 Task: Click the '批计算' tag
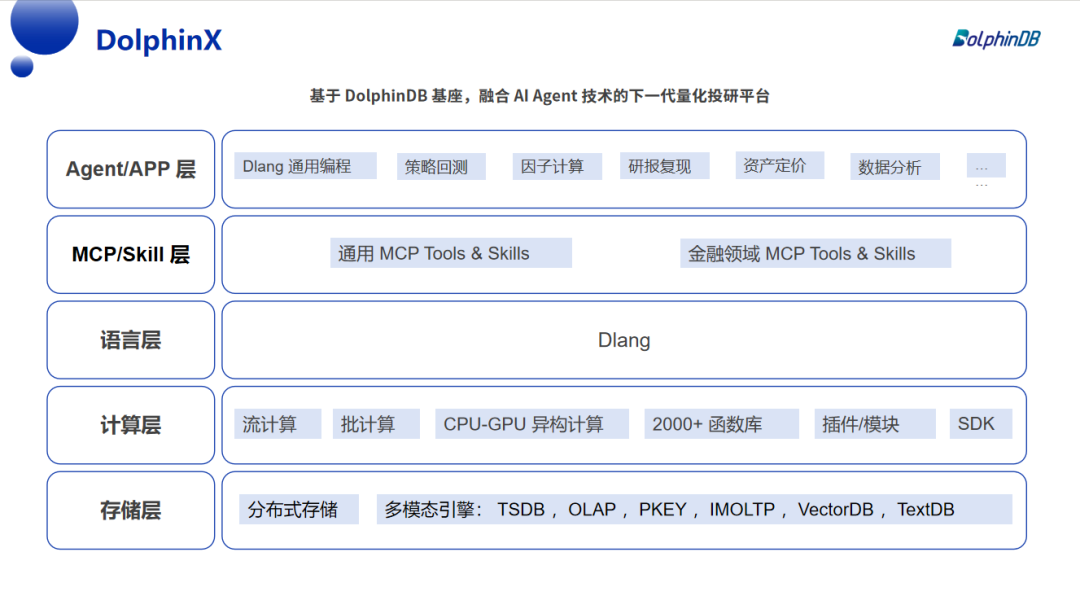376,424
